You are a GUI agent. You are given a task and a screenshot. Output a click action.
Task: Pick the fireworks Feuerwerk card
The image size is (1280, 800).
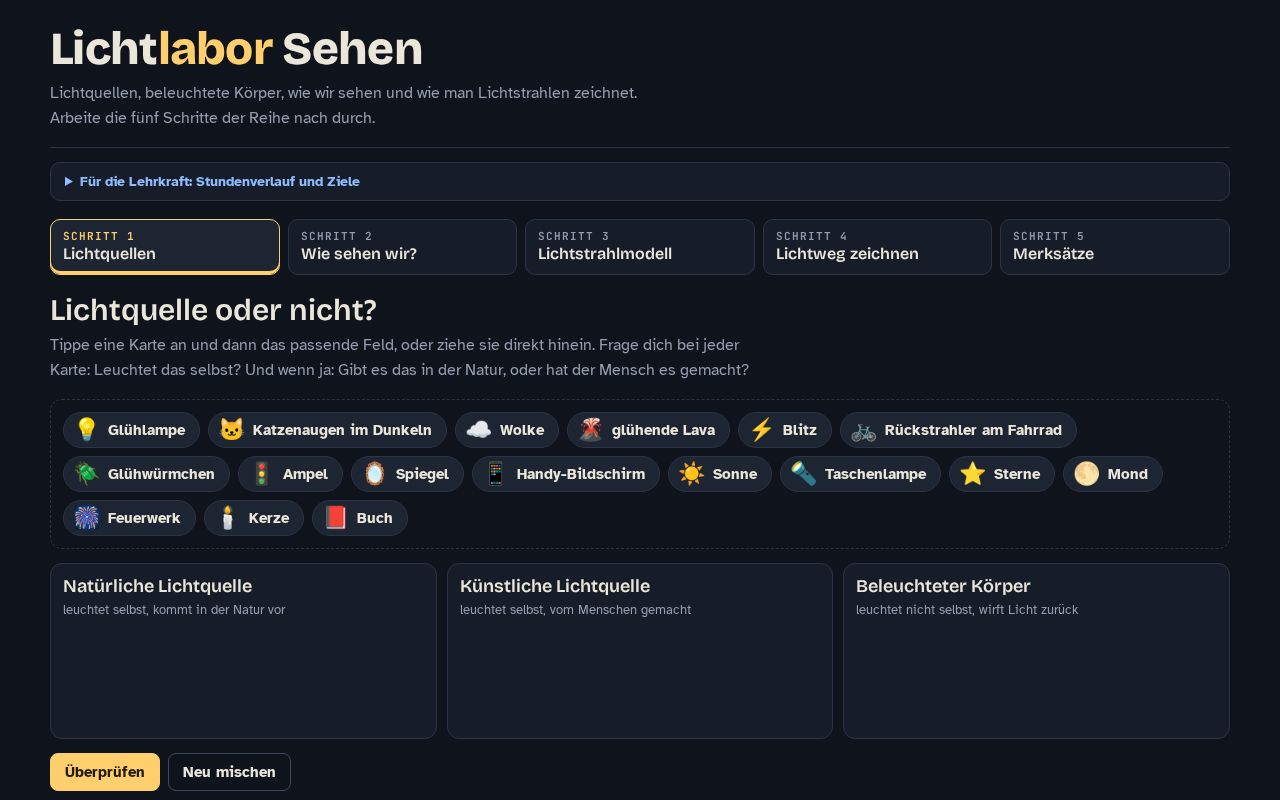(129, 518)
